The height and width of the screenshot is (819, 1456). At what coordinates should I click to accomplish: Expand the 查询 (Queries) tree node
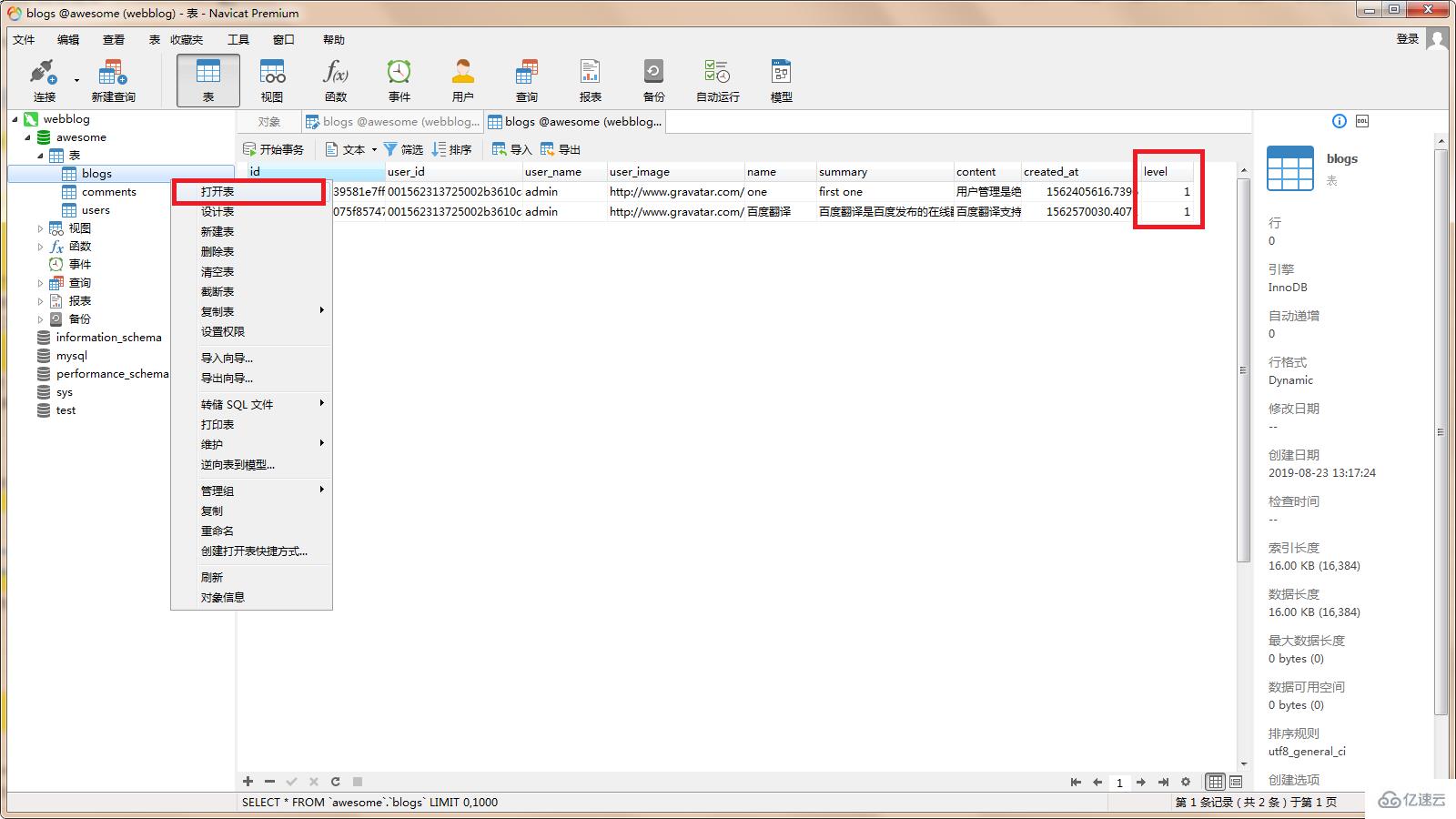tap(40, 283)
